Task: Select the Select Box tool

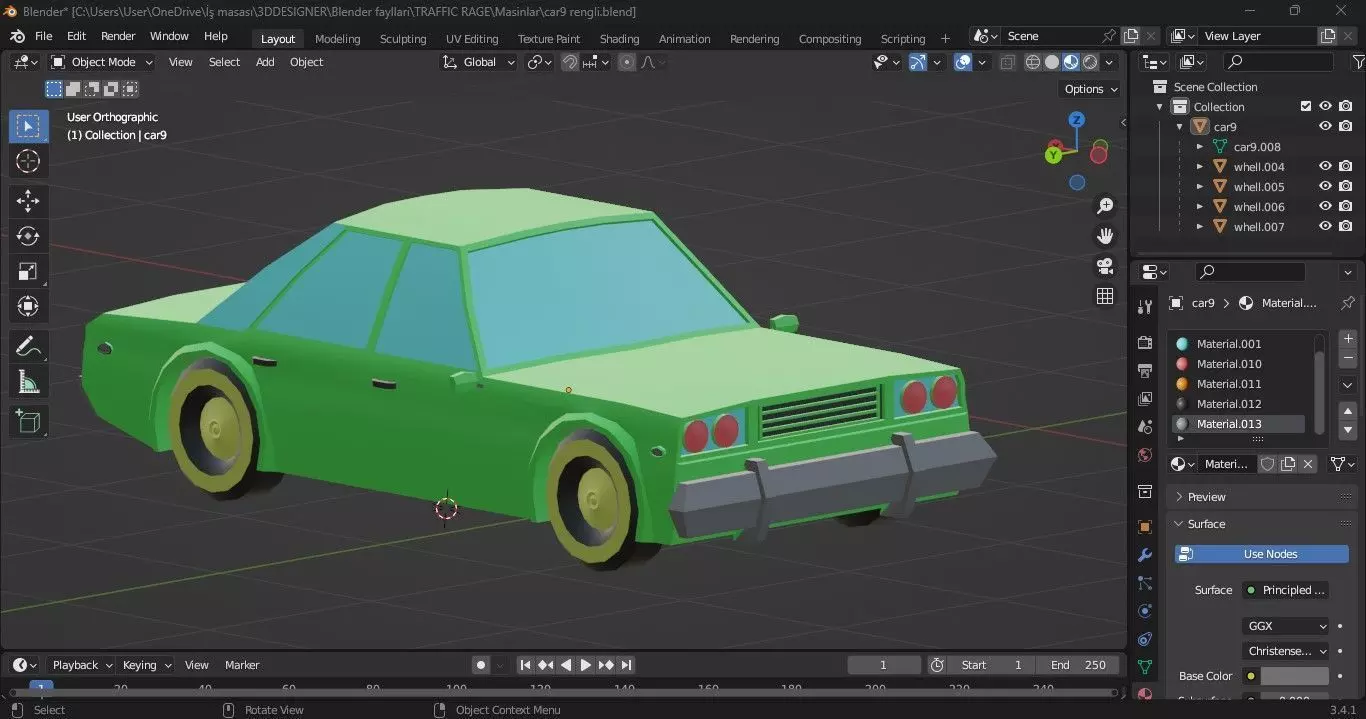Action: pos(28,126)
